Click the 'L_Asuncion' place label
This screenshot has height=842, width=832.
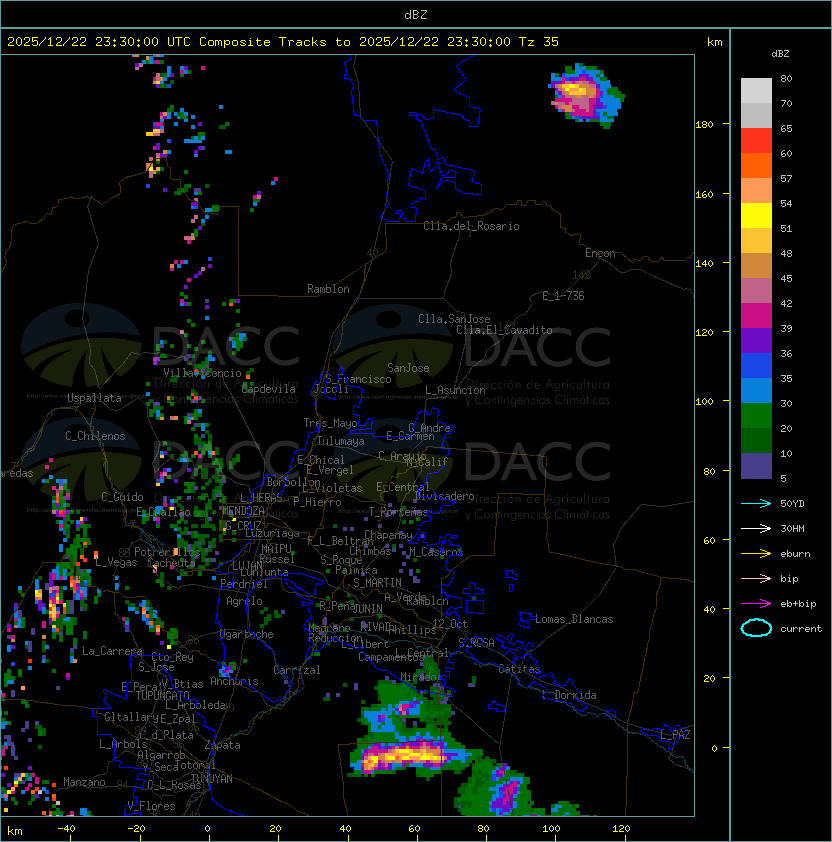tap(455, 390)
